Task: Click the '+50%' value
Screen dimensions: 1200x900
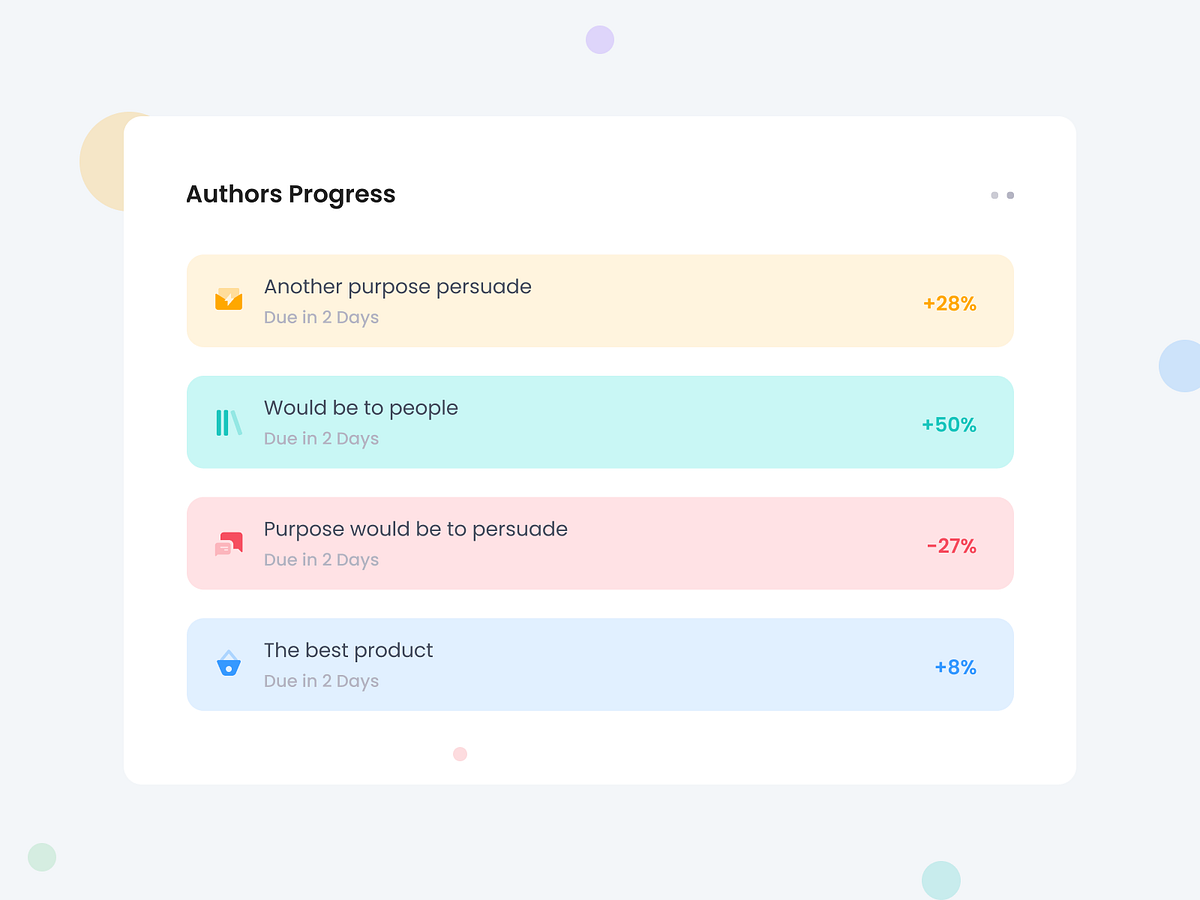Action: pos(949,425)
